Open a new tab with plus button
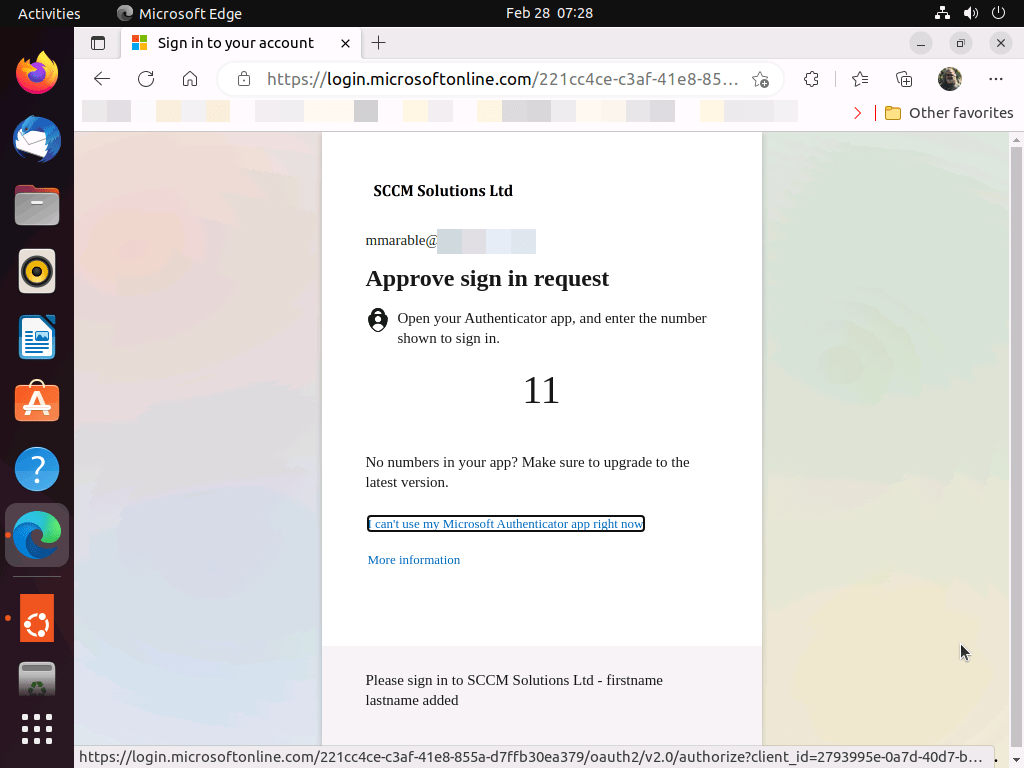The height and width of the screenshot is (768, 1024). tap(378, 43)
